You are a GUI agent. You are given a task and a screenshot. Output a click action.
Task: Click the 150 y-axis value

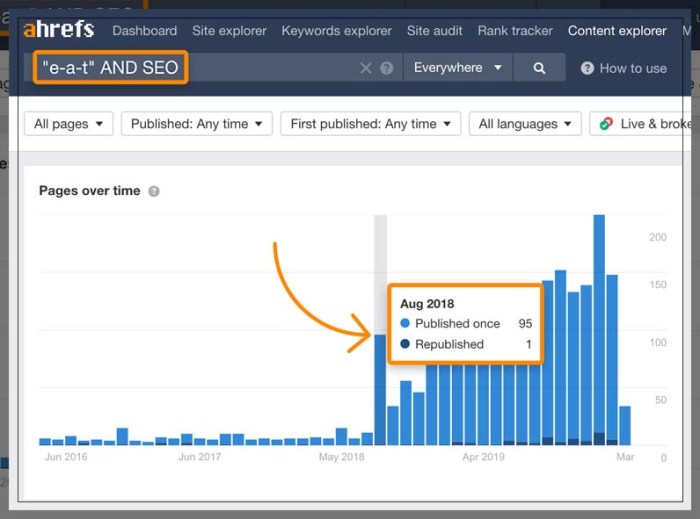point(658,285)
